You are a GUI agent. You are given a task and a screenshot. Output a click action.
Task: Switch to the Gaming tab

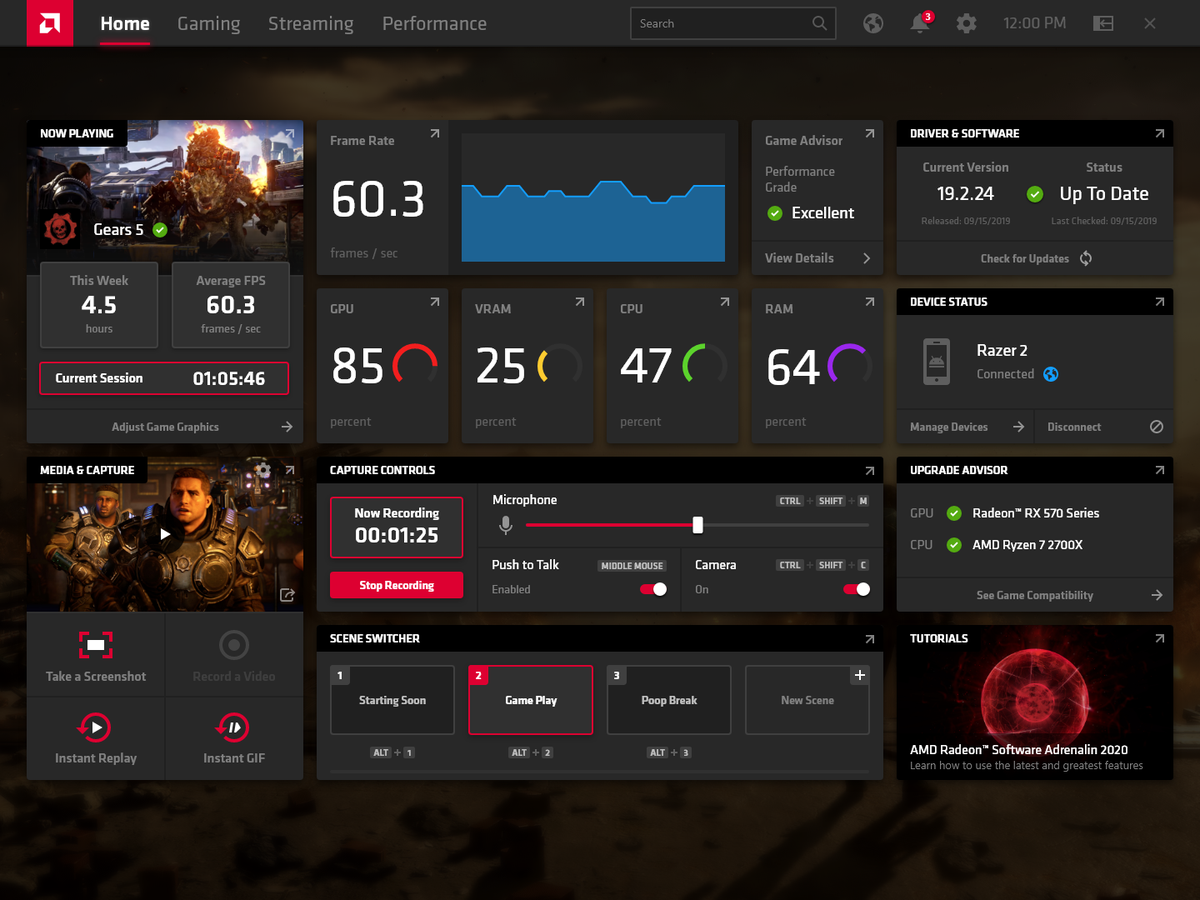208,24
